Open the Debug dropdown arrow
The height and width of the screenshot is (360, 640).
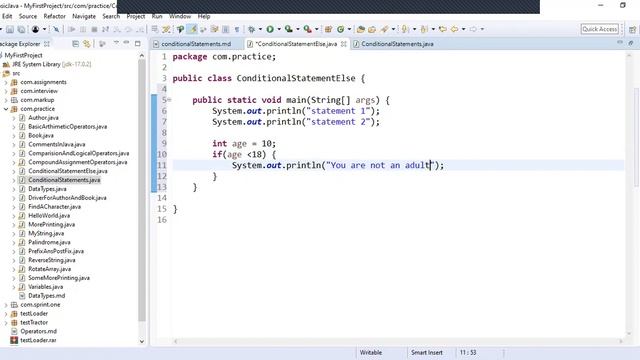[260, 29]
